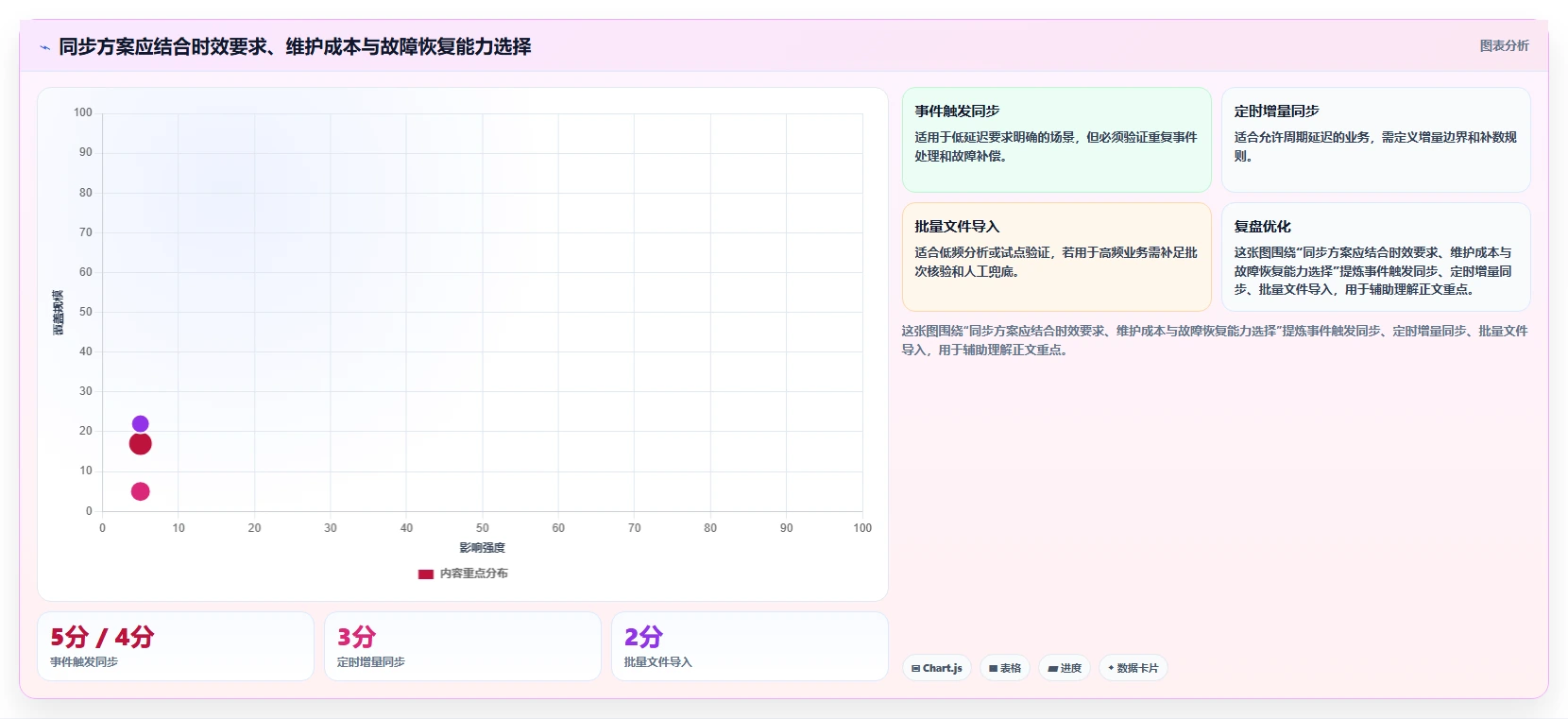Click the pink bubble data point

coord(140,491)
